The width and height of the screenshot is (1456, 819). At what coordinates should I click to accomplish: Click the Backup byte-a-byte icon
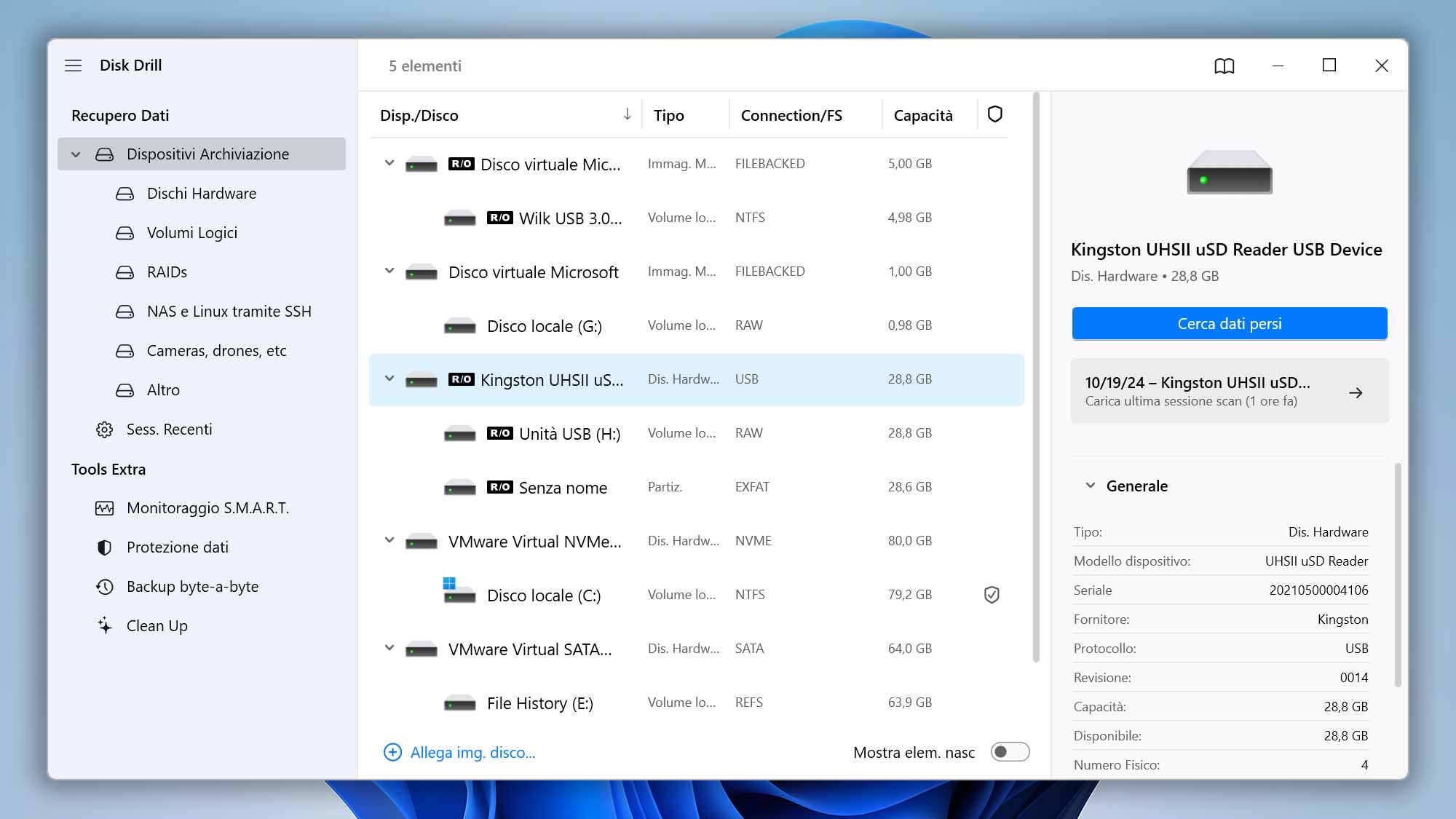click(104, 586)
